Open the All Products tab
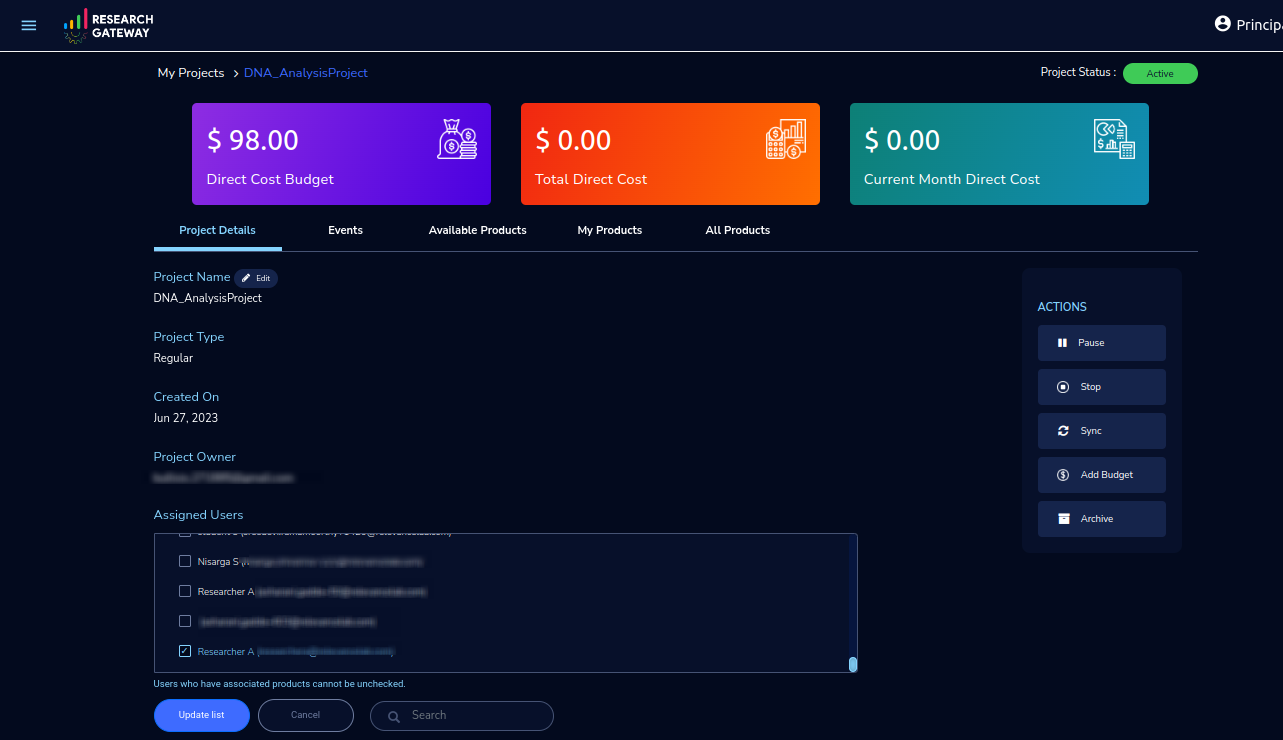 point(738,230)
